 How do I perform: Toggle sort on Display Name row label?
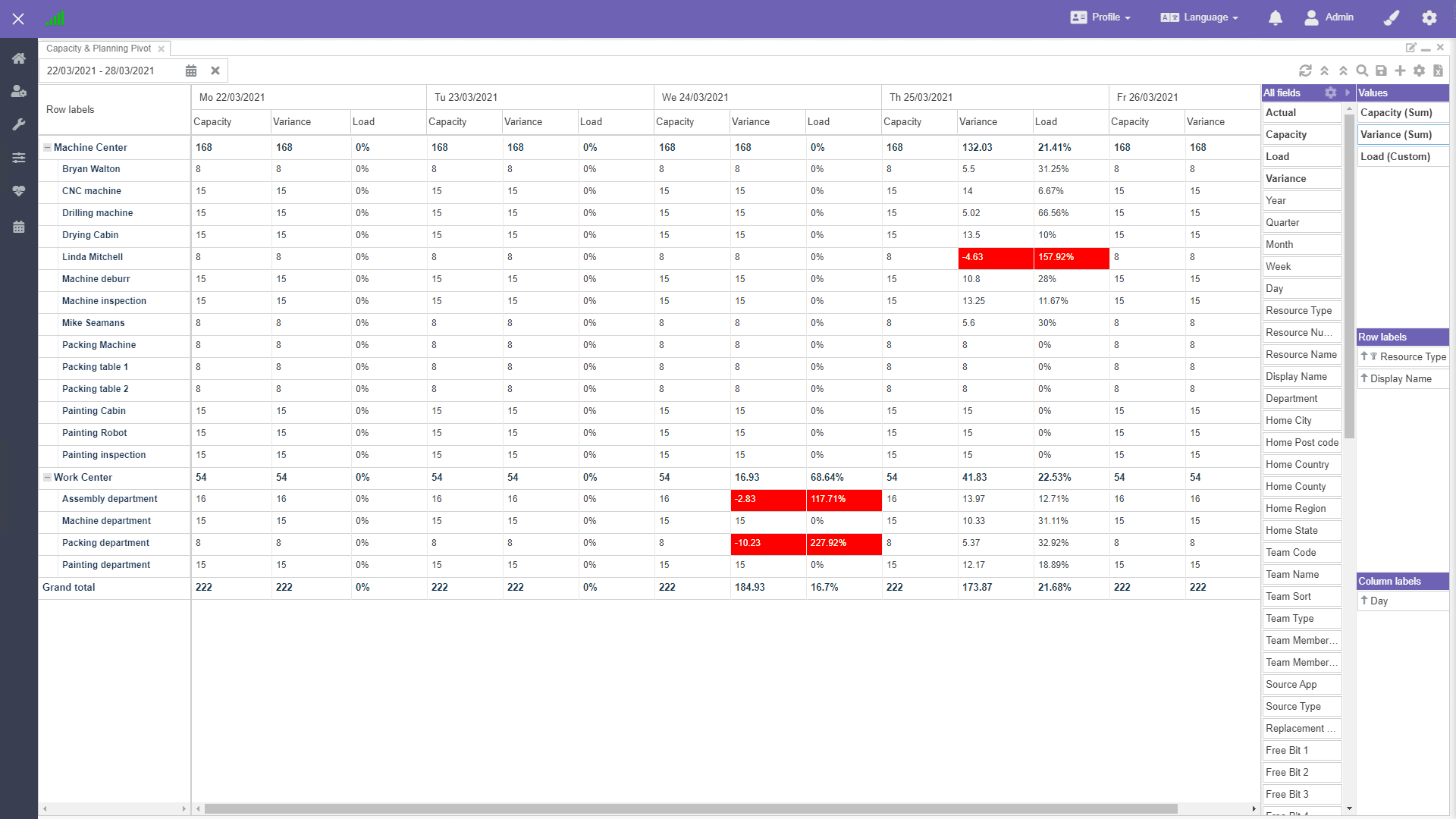1365,378
